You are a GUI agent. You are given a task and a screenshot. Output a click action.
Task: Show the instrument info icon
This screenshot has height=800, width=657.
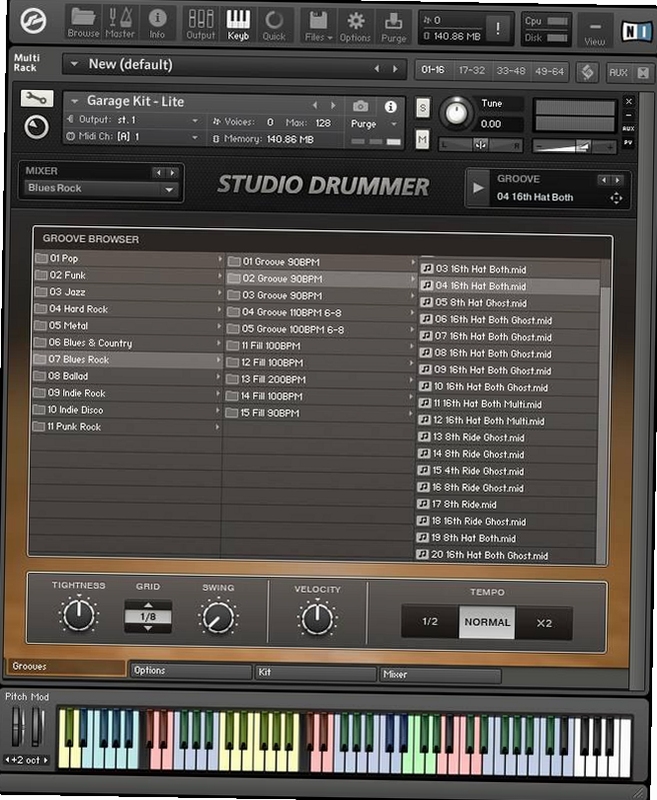point(391,107)
